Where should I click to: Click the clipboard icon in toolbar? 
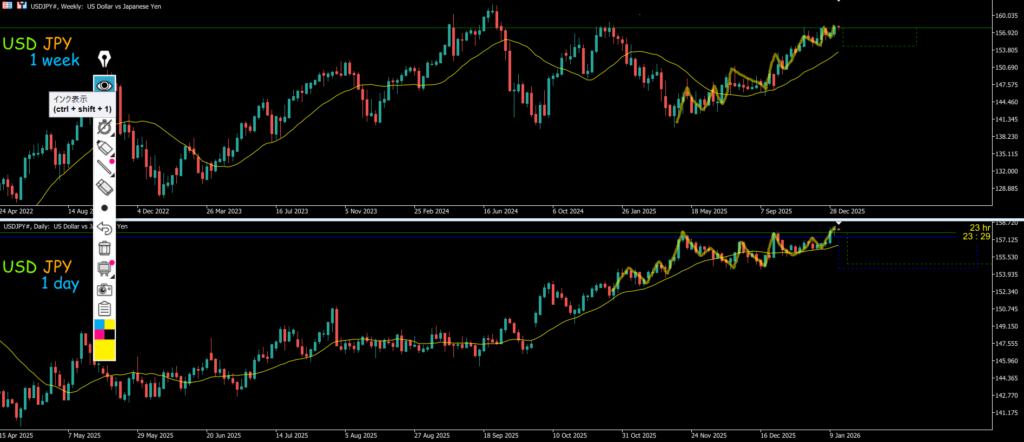[x=104, y=308]
